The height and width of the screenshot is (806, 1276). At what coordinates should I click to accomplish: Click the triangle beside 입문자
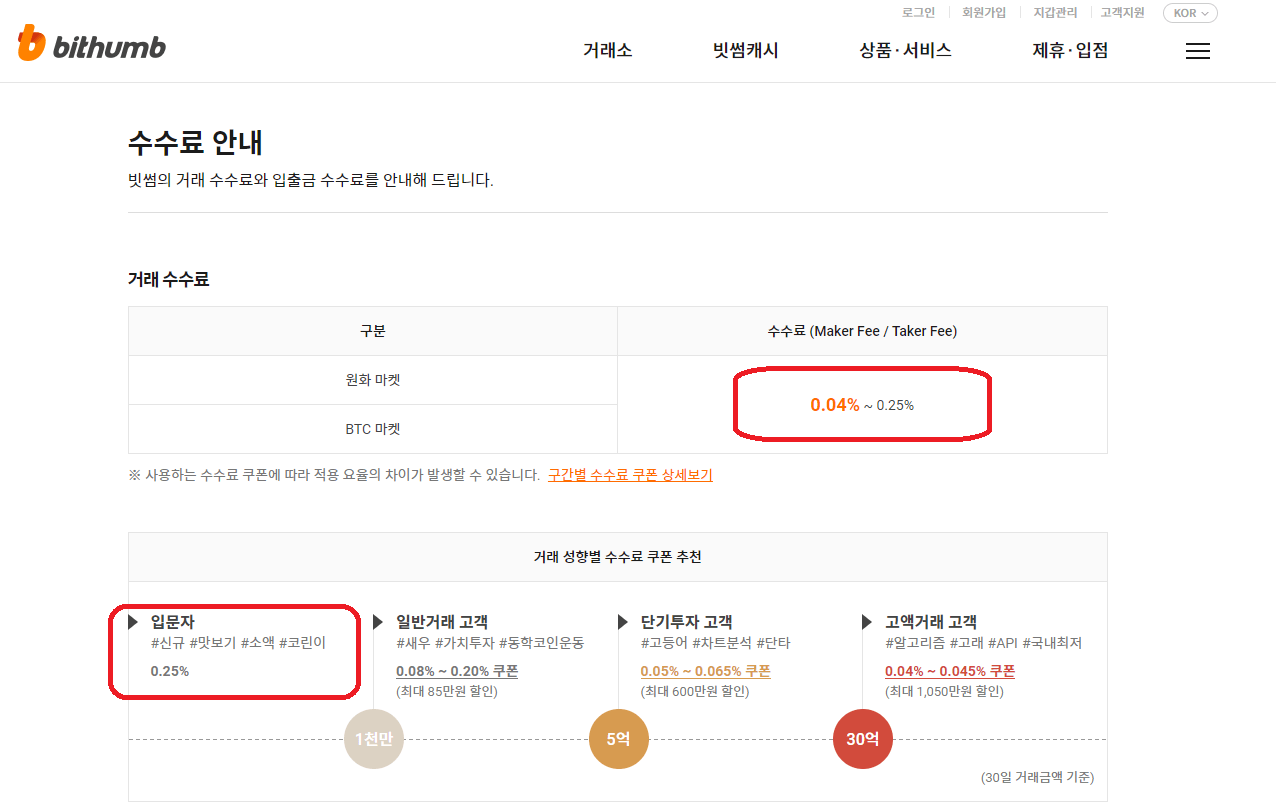(x=134, y=623)
